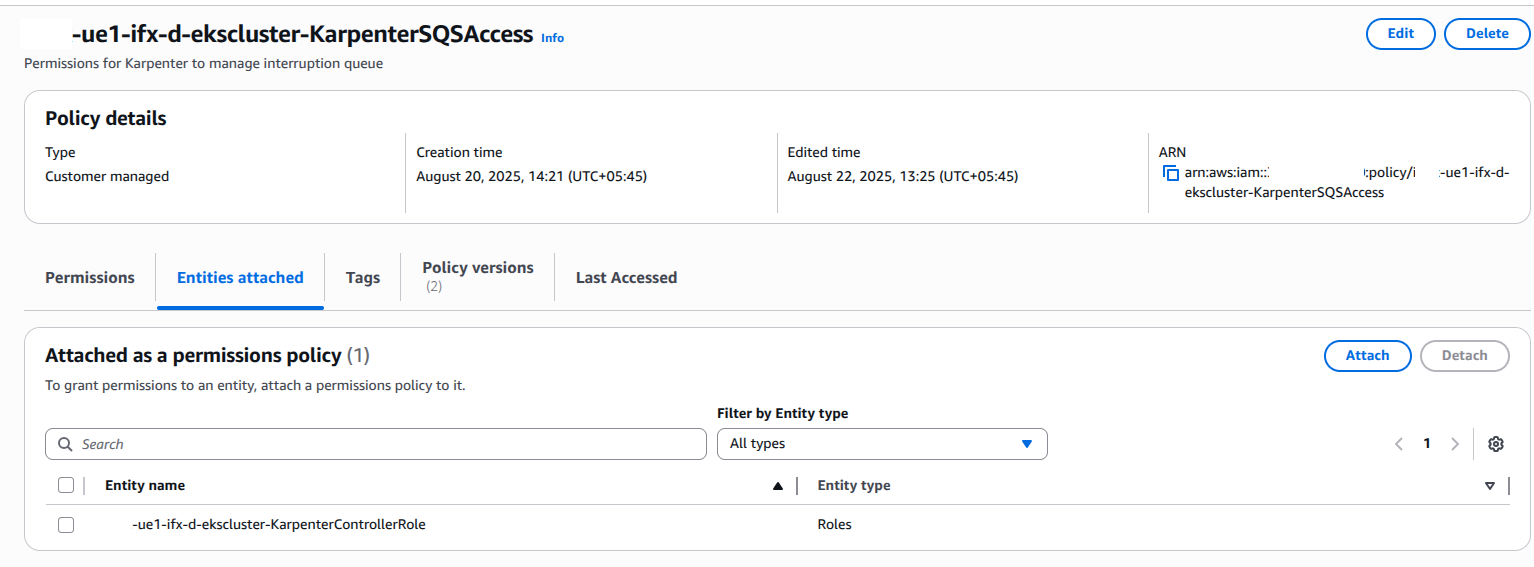Open the KarpenterControllerRole entity link
This screenshot has height=567, width=1534.
[x=278, y=524]
